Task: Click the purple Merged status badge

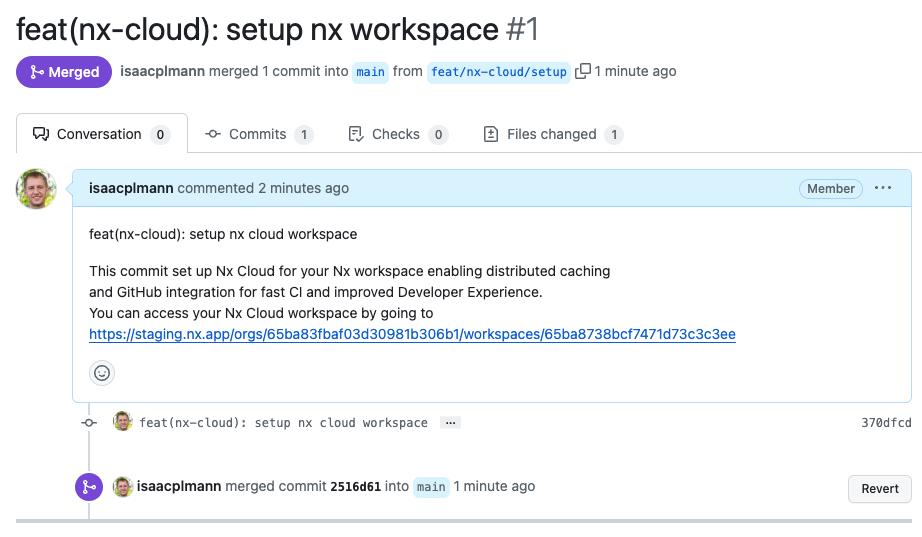Action: [x=64, y=72]
